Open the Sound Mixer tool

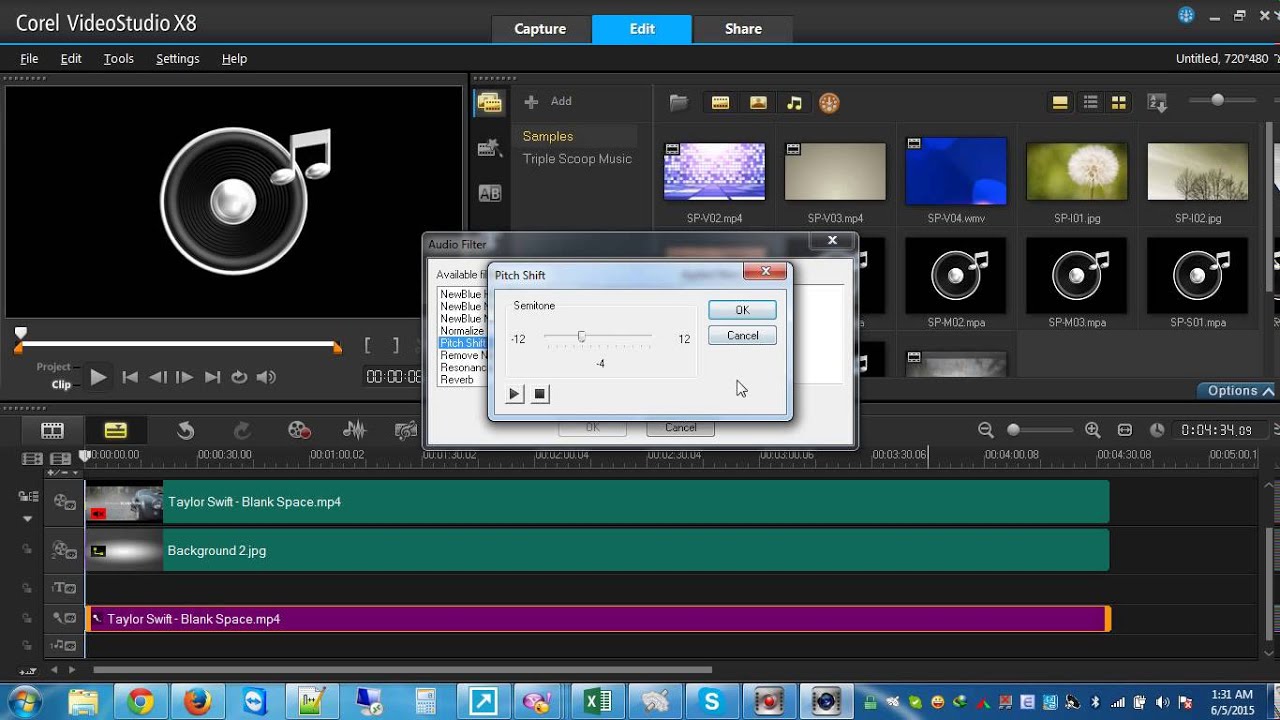354,431
